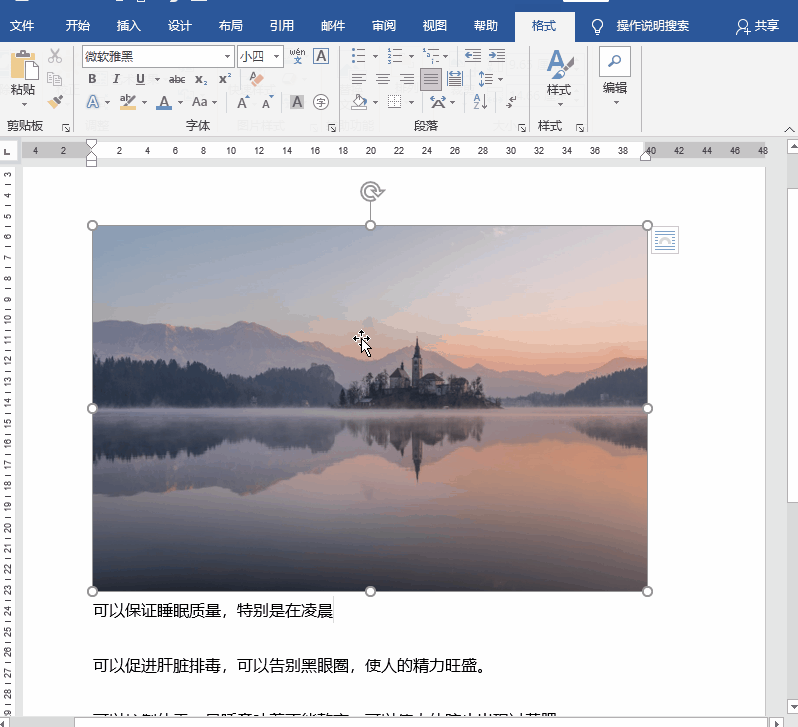Image resolution: width=798 pixels, height=727 pixels.
Task: Click the Cut scissors icon
Action: click(x=54, y=56)
